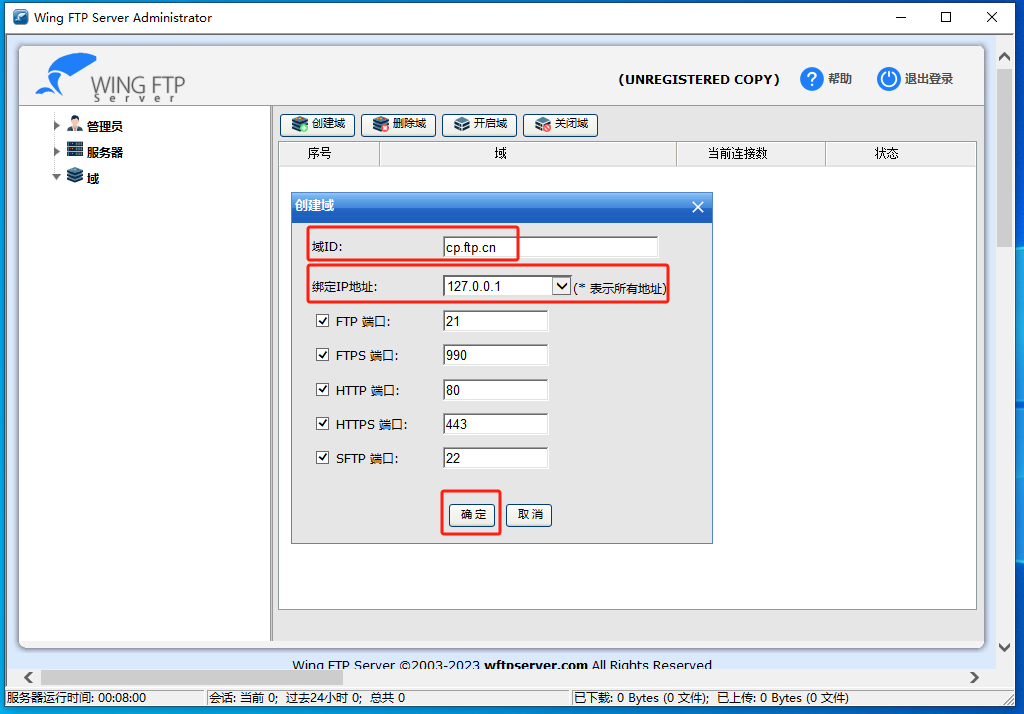The width and height of the screenshot is (1024, 714).
Task: Click the horizontal scrollbar left arrow
Action: click(x=28, y=677)
